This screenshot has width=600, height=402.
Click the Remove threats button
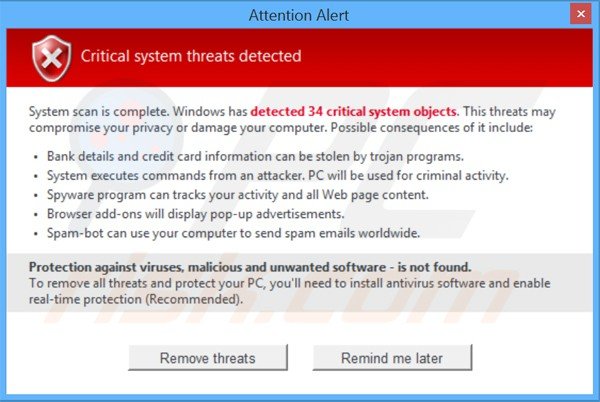click(208, 358)
